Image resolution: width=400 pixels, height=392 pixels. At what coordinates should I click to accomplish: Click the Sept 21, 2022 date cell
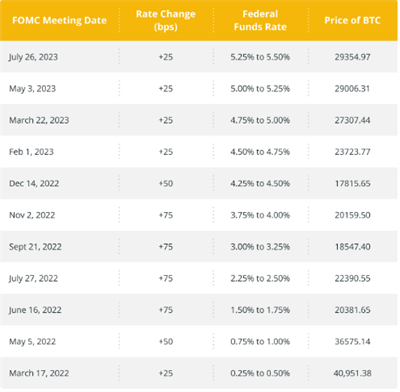pos(35,247)
